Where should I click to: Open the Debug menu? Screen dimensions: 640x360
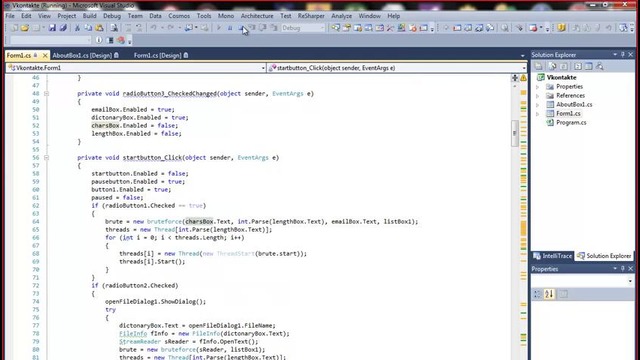[111, 16]
